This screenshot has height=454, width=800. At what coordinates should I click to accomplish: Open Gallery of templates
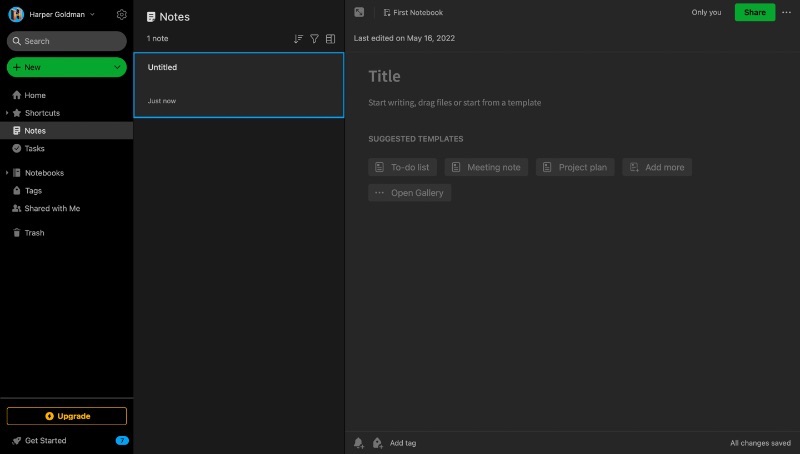(410, 193)
